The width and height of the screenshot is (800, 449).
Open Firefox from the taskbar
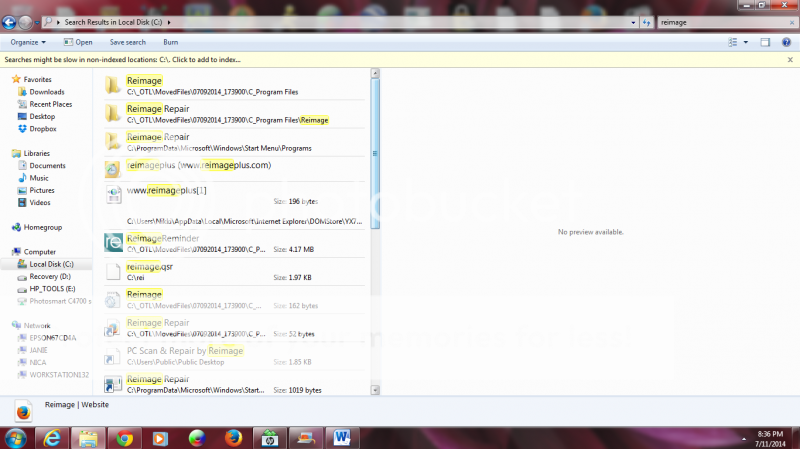click(x=233, y=438)
